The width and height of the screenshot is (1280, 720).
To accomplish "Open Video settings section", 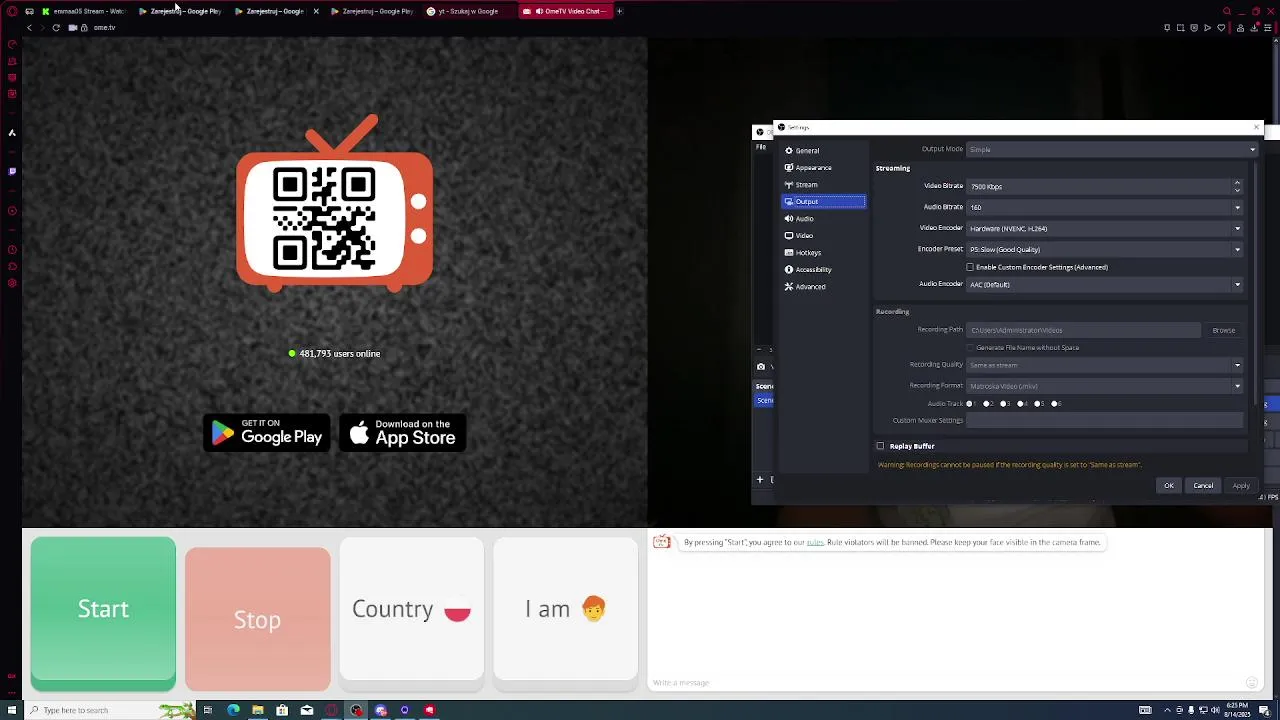I will click(823, 236).
